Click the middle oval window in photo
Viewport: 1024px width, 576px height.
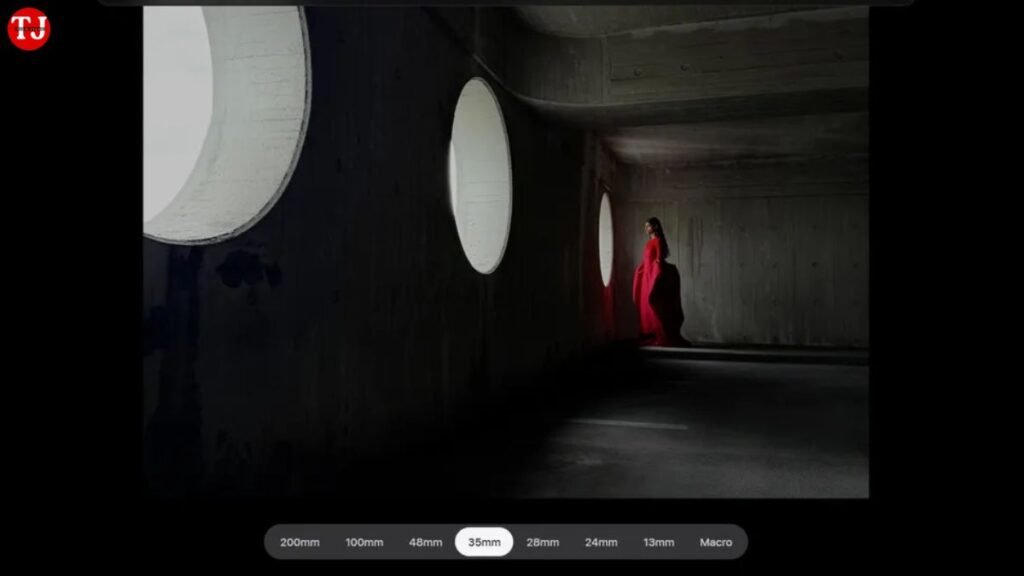tap(481, 175)
